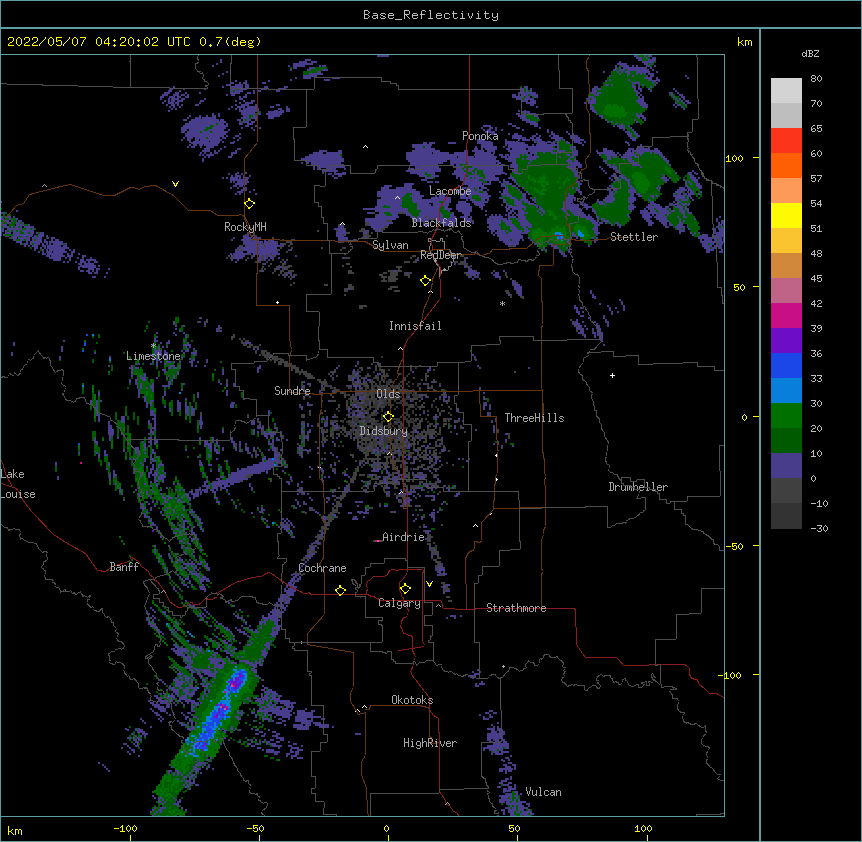The width and height of the screenshot is (862, 842).
Task: Click the 100 tick on the right axis
Action: (734, 158)
